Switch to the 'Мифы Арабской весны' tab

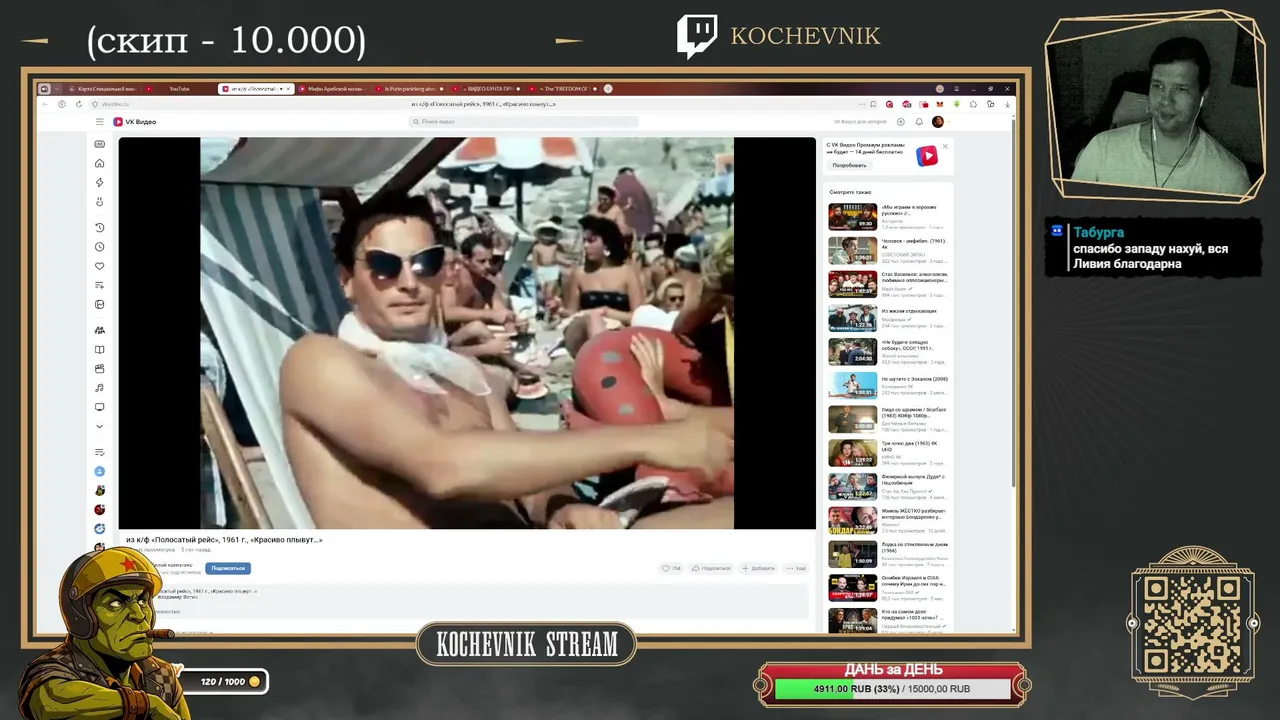[334, 89]
